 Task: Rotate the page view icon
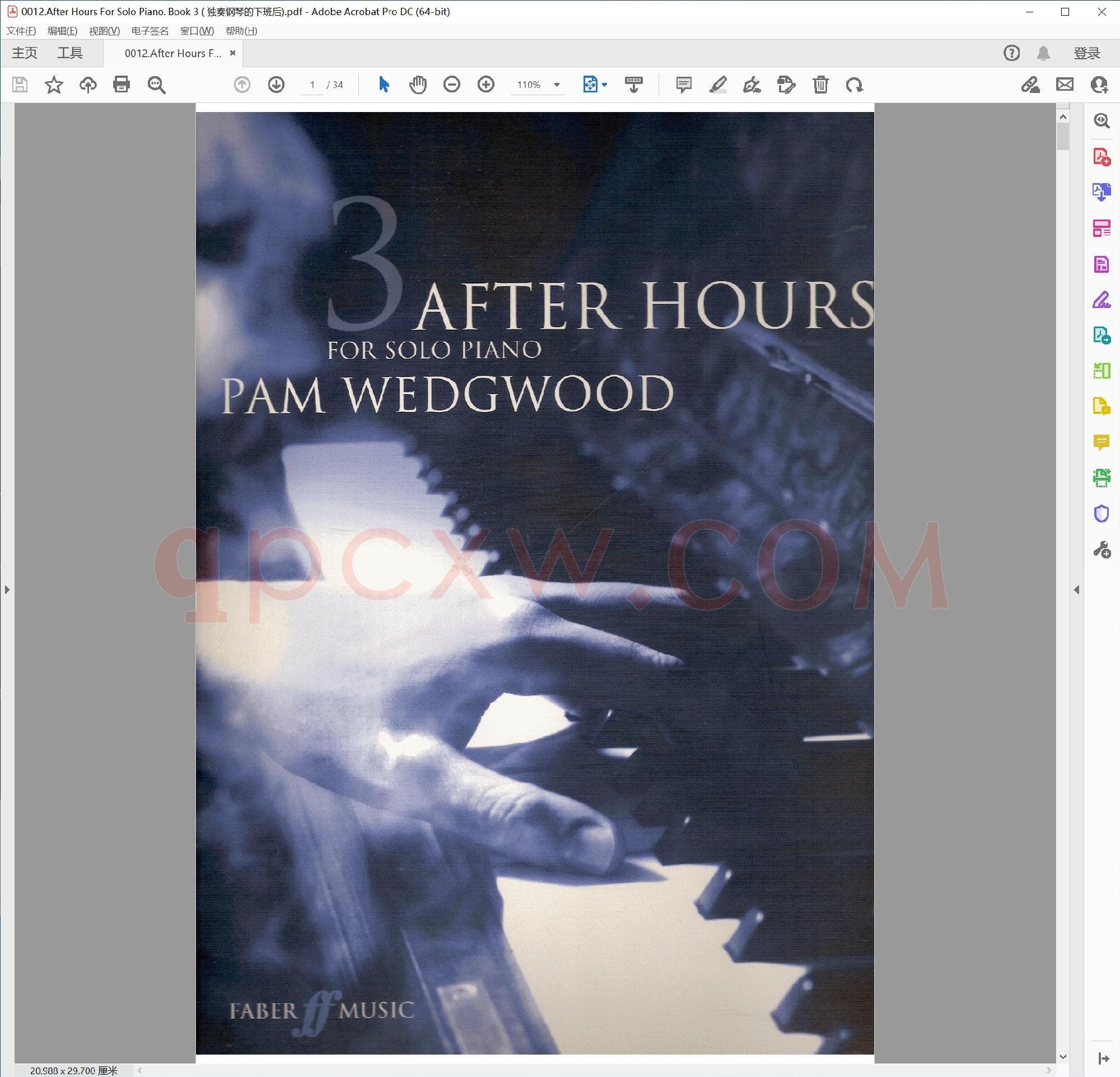point(855,85)
